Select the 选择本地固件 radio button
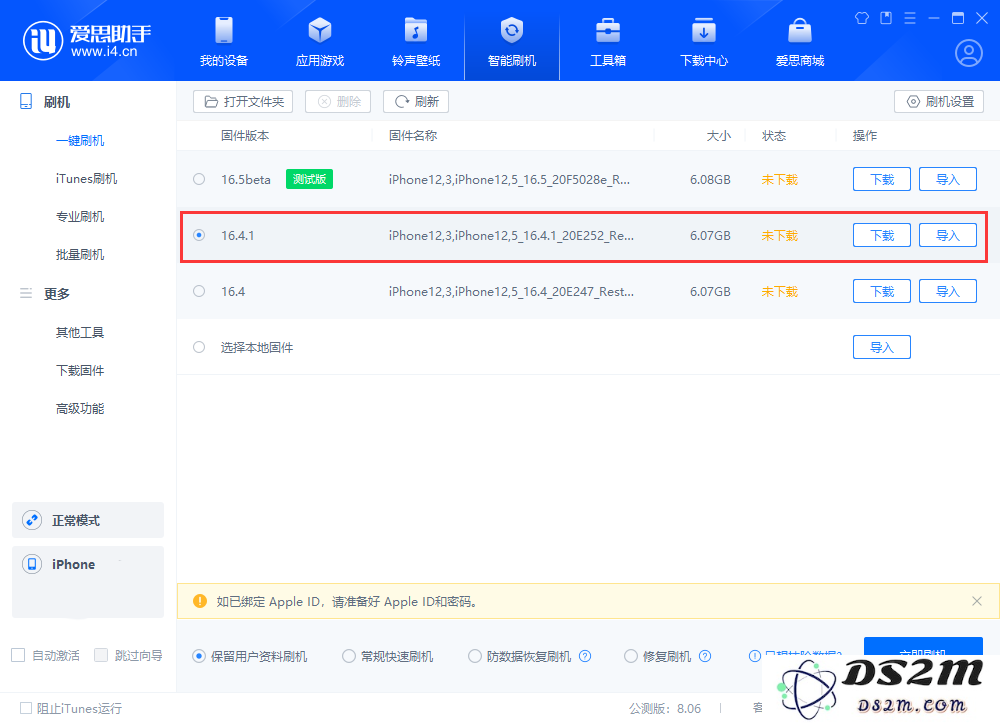The height and width of the screenshot is (723, 1000). click(199, 347)
